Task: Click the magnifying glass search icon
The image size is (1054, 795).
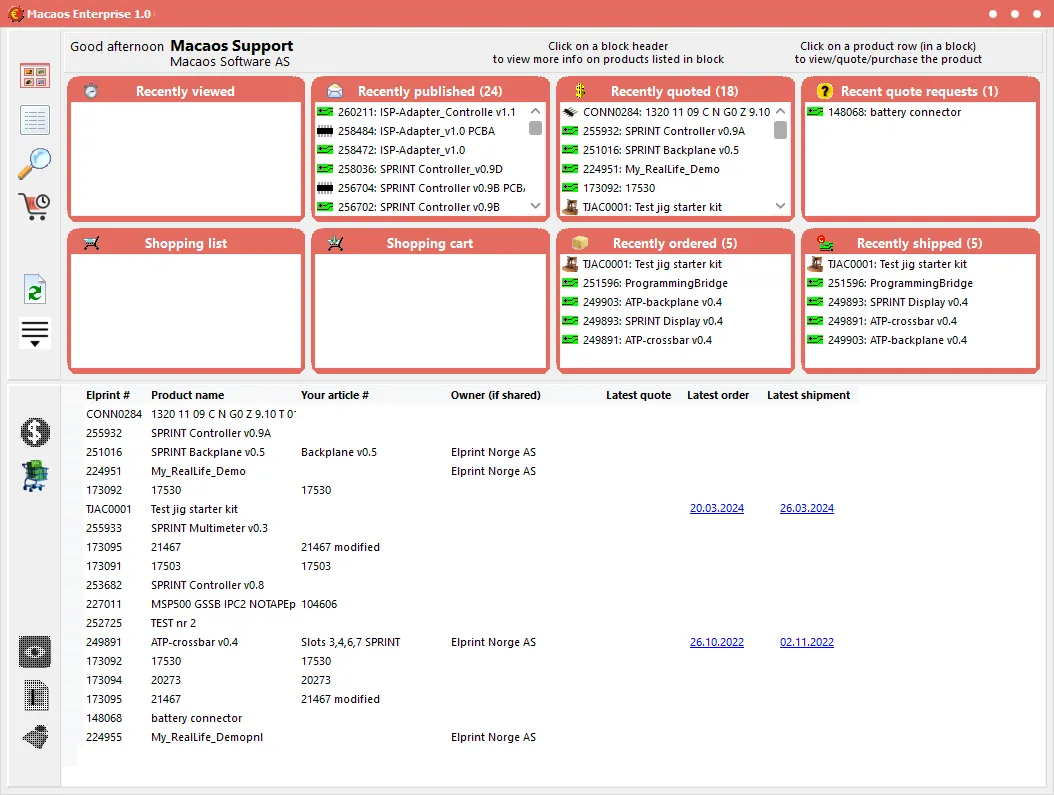Action: (x=35, y=163)
